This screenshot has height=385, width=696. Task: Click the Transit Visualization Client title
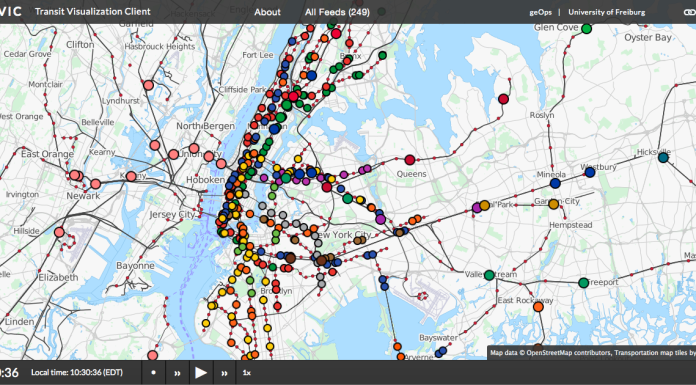tap(93, 12)
